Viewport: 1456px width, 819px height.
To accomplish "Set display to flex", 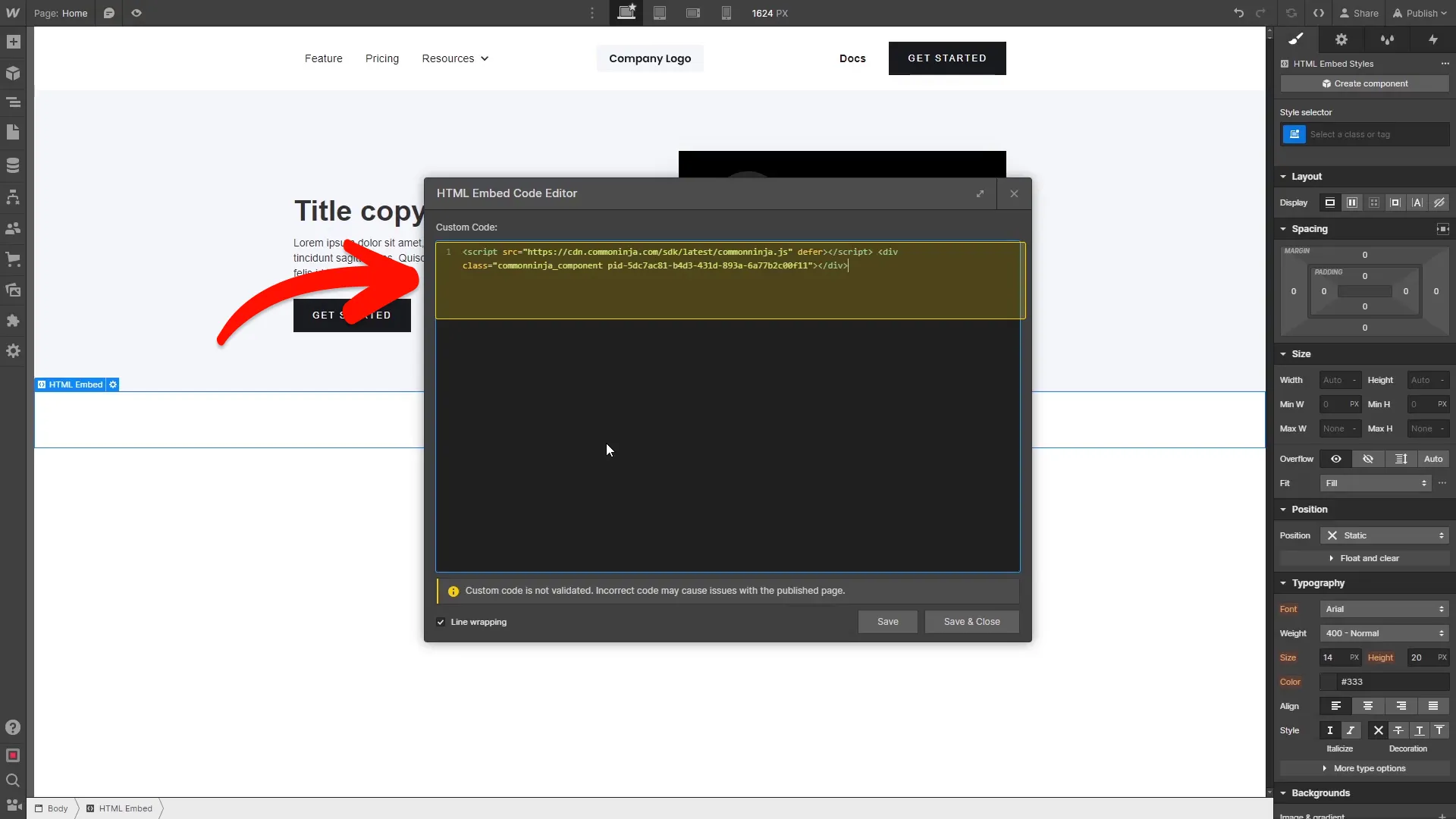I will point(1352,202).
